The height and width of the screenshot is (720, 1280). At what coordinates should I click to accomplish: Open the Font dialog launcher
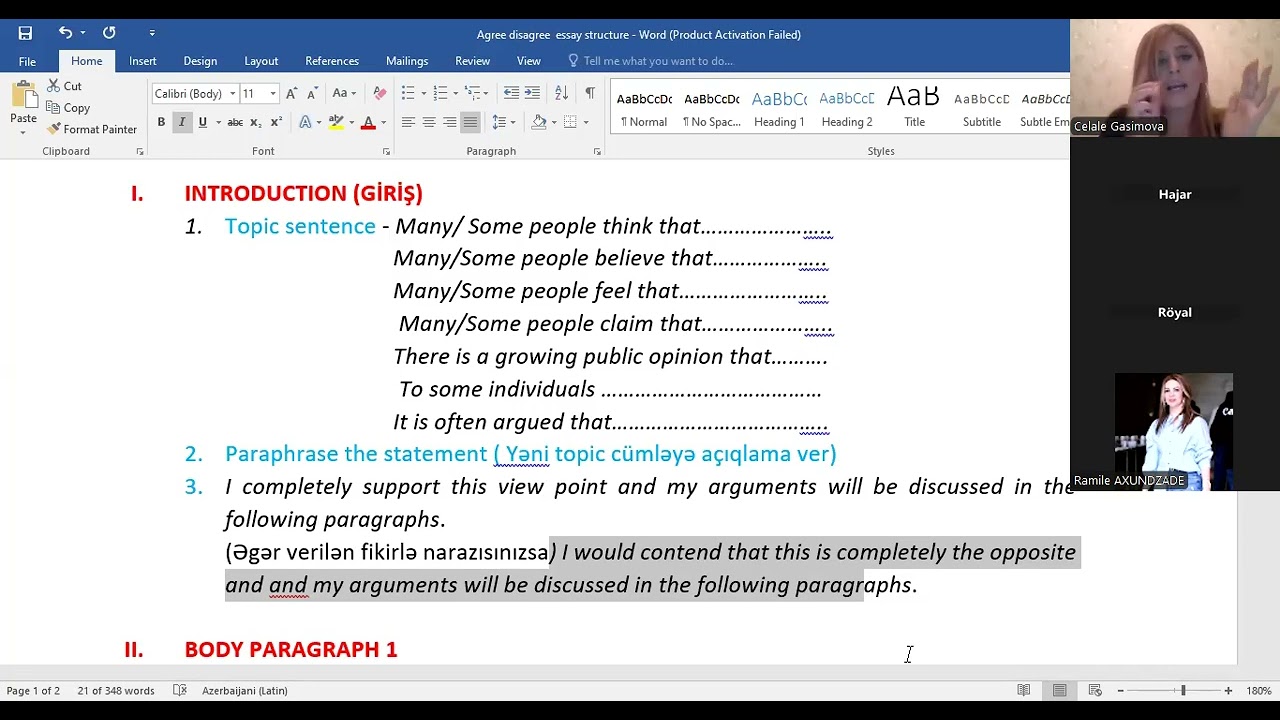[x=386, y=151]
